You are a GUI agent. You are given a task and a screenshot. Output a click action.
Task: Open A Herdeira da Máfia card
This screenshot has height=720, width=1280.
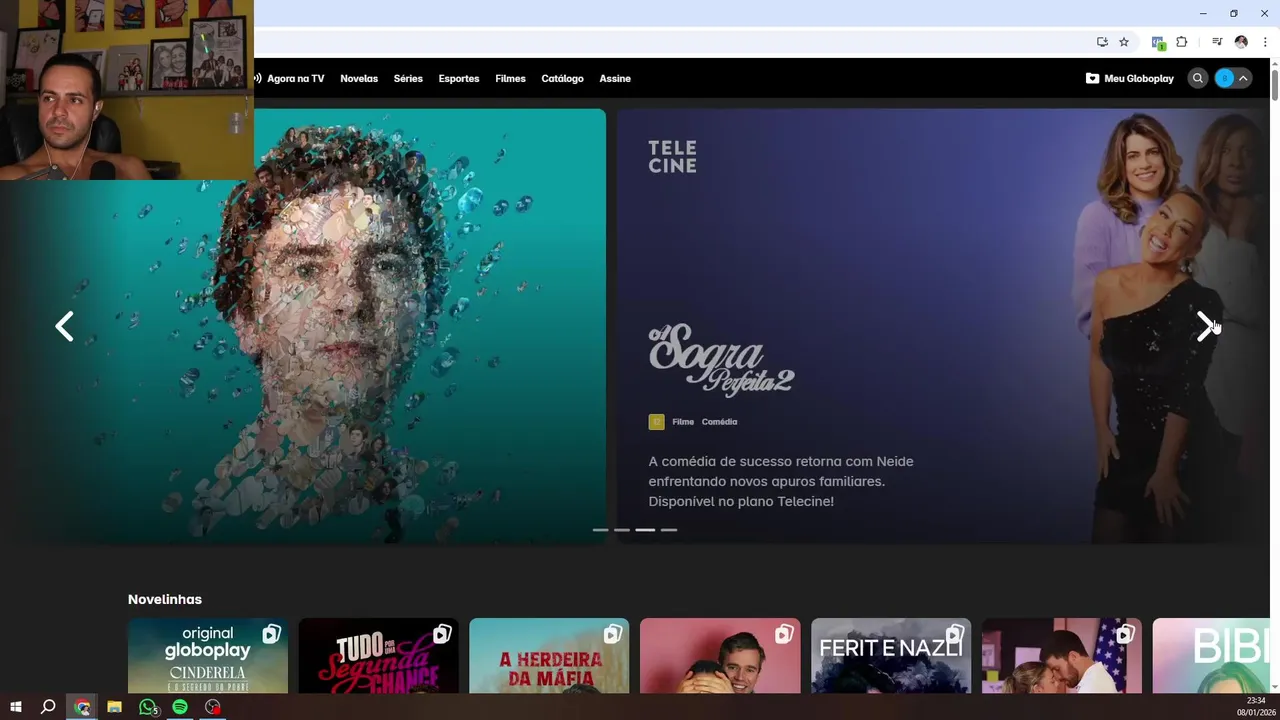pyautogui.click(x=549, y=656)
